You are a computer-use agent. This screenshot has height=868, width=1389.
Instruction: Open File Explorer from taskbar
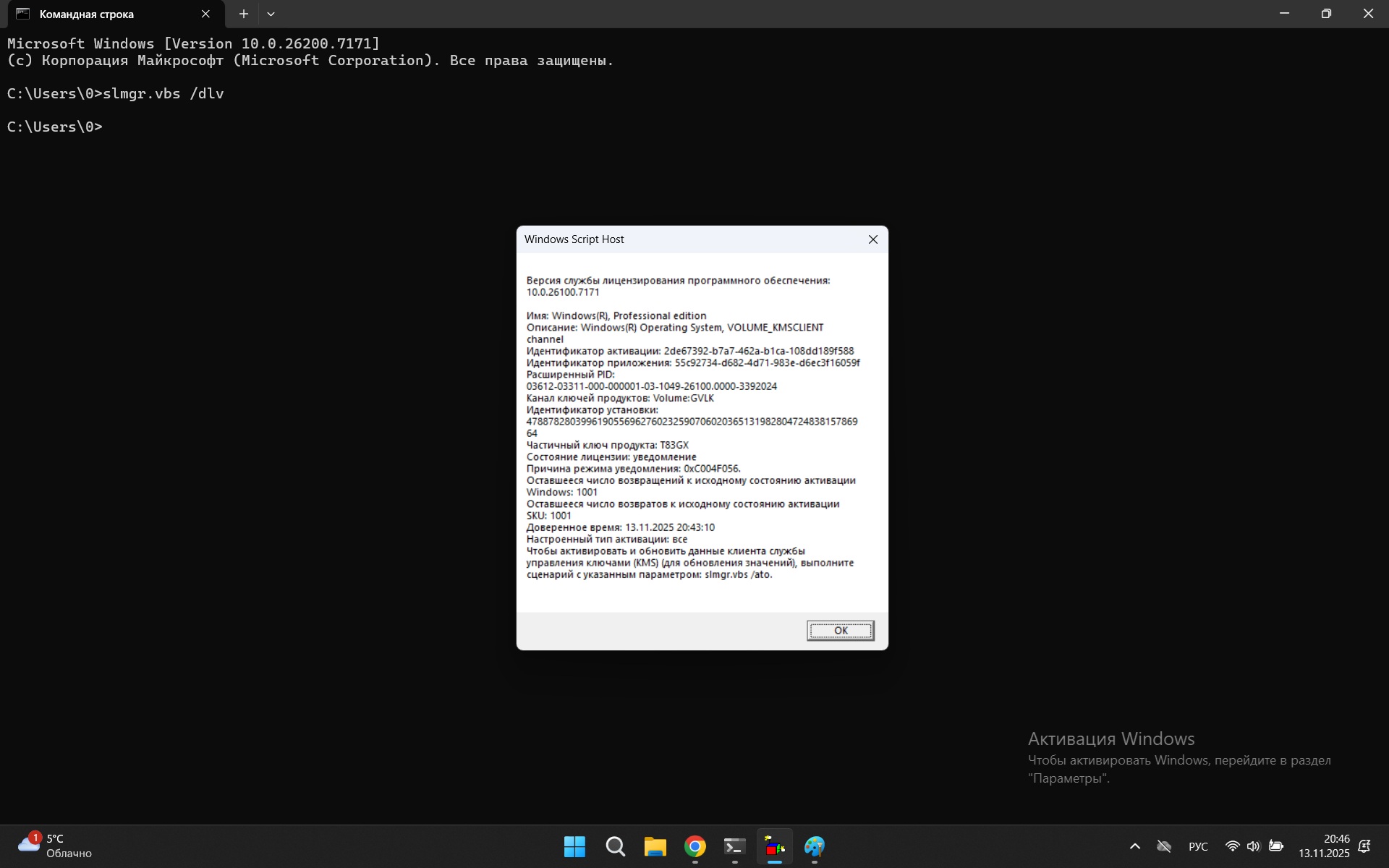click(655, 846)
